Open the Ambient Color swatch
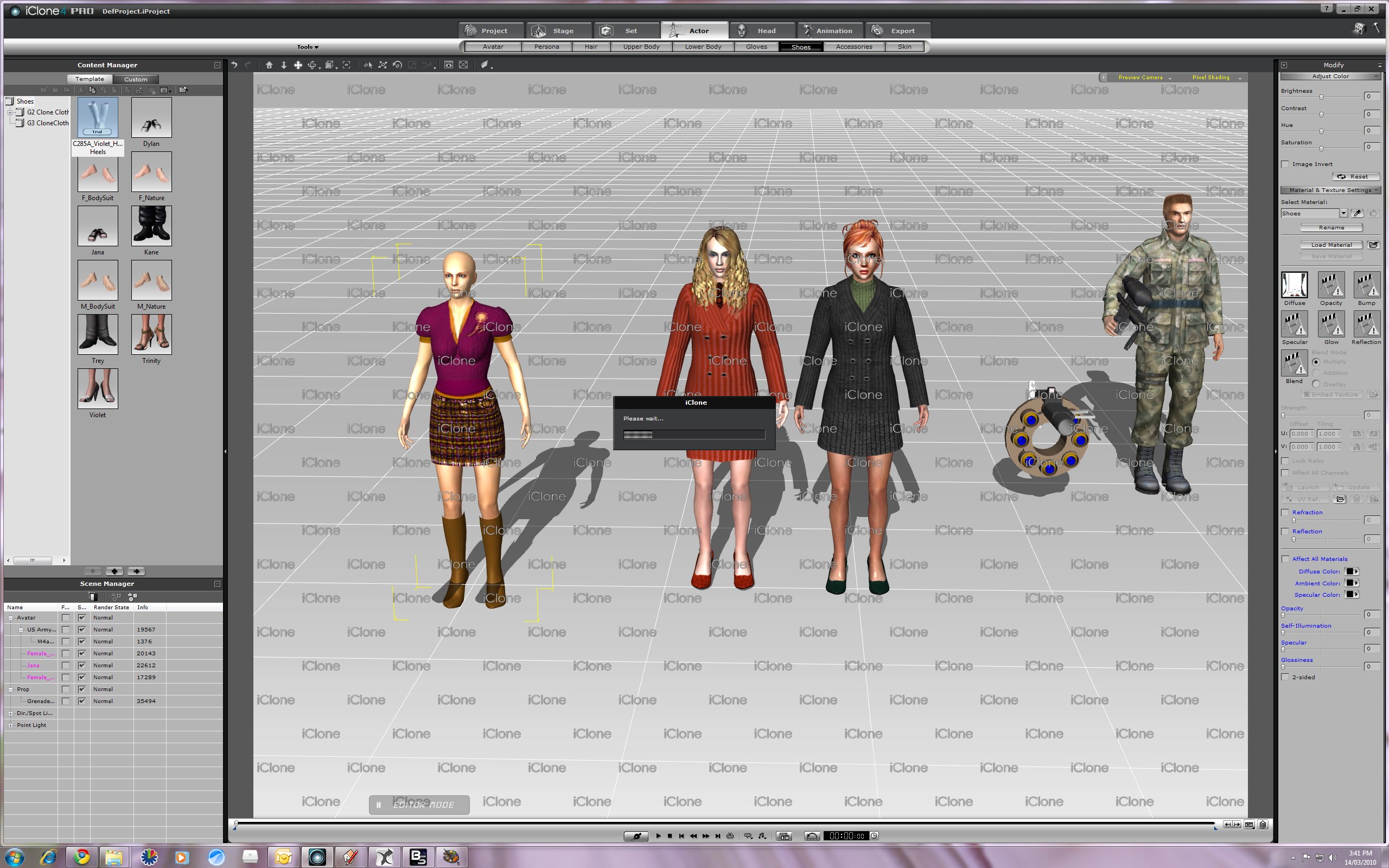 (1352, 583)
